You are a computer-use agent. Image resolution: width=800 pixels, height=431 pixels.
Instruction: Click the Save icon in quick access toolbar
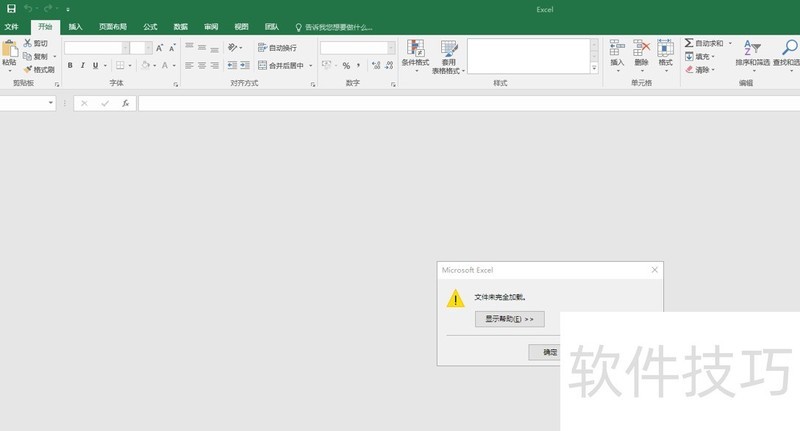pyautogui.click(x=10, y=9)
